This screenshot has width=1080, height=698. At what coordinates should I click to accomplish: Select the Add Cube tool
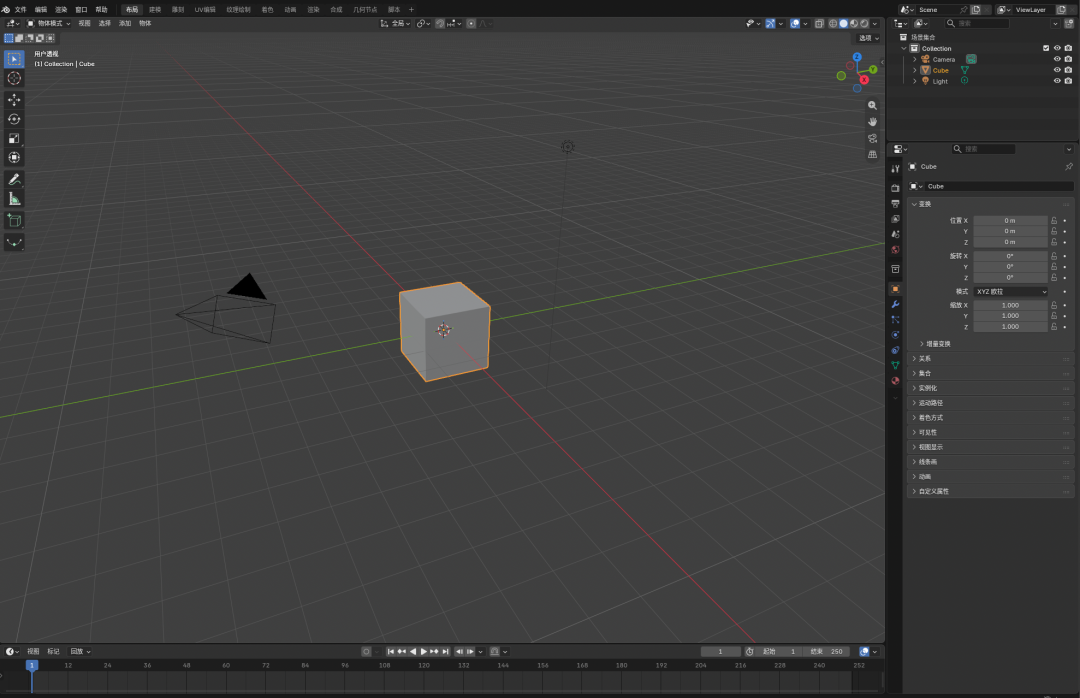tap(14, 220)
